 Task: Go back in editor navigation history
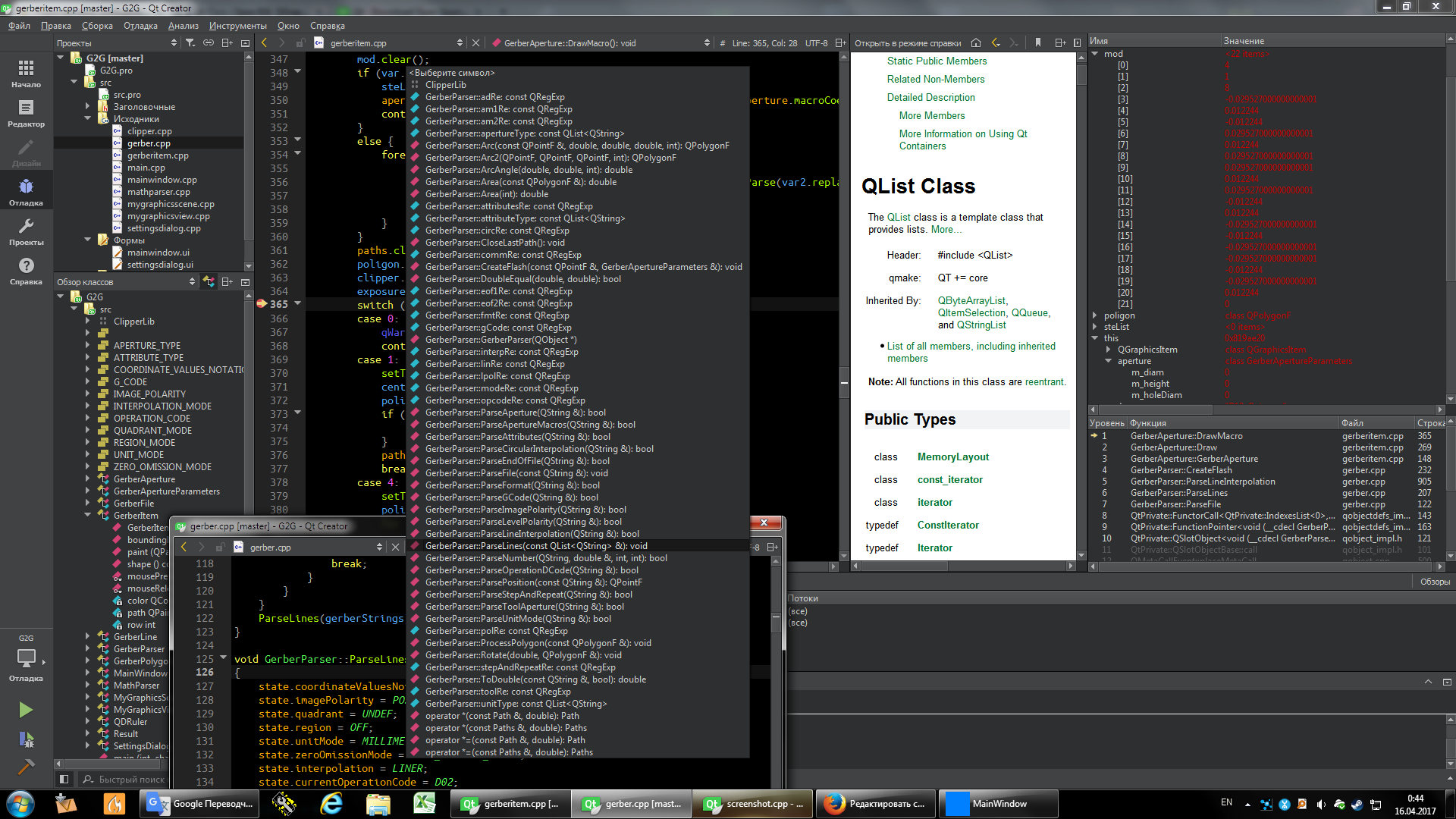(x=264, y=43)
